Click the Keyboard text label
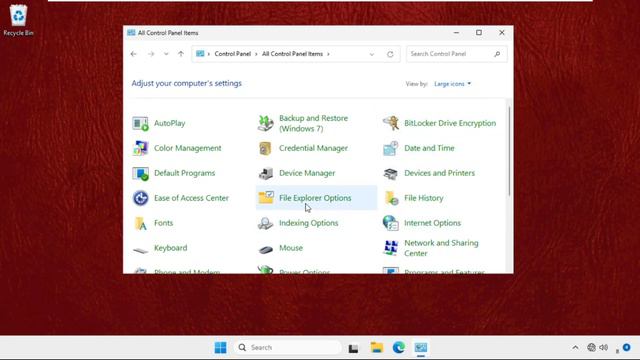The image size is (640, 360). coord(170,248)
